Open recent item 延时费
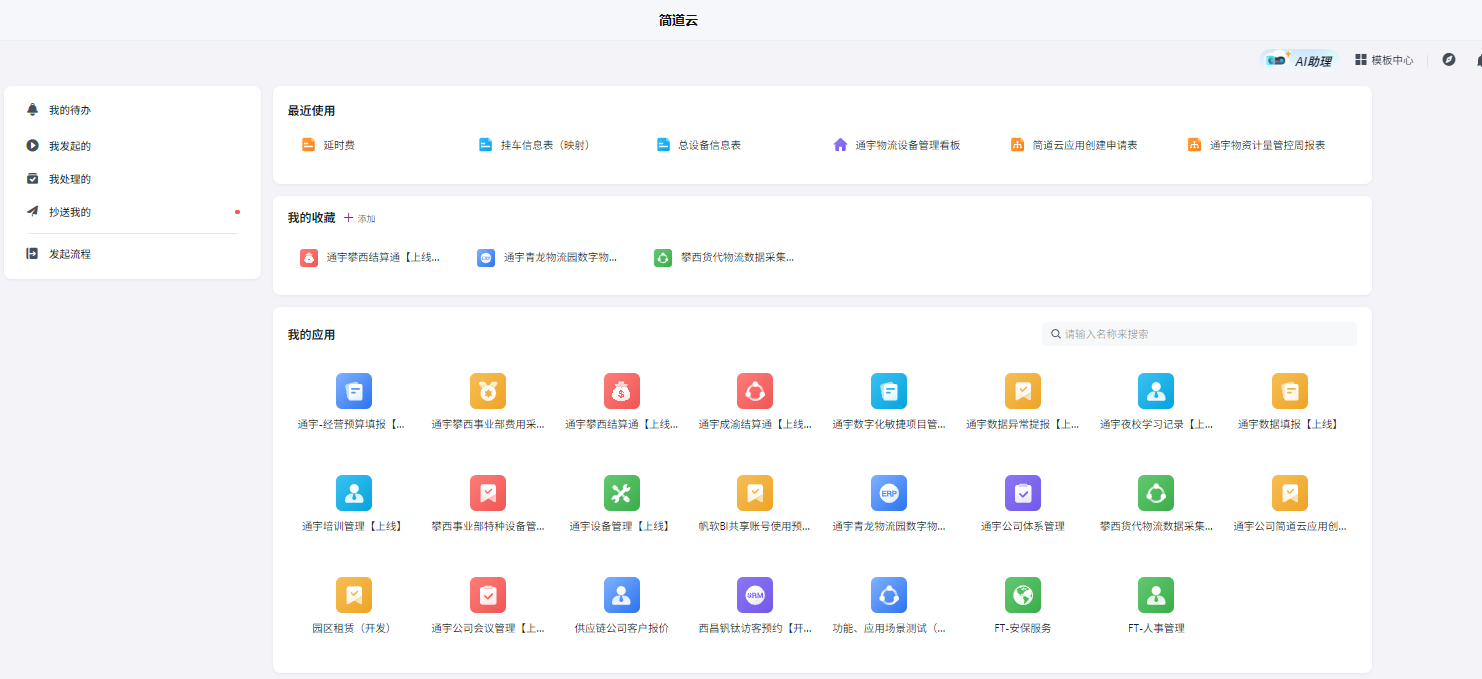Viewport: 1482px width, 679px height. pos(329,145)
